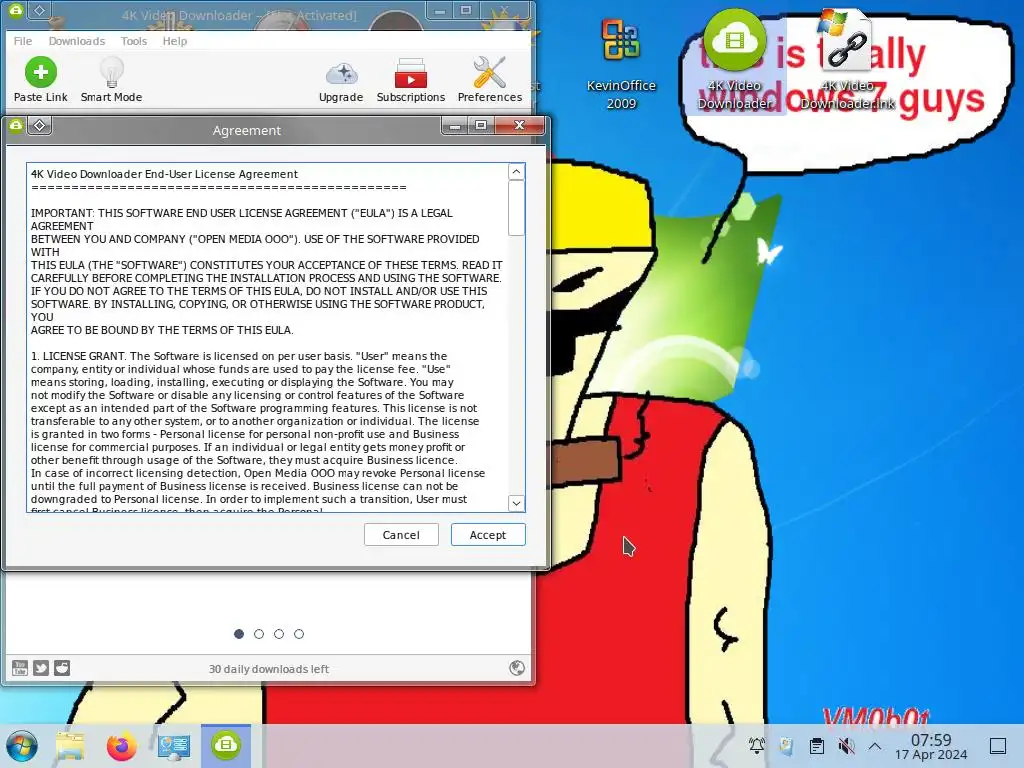Select KevinOffice 2009 desktop icon
The width and height of the screenshot is (1024, 768).
point(621,64)
